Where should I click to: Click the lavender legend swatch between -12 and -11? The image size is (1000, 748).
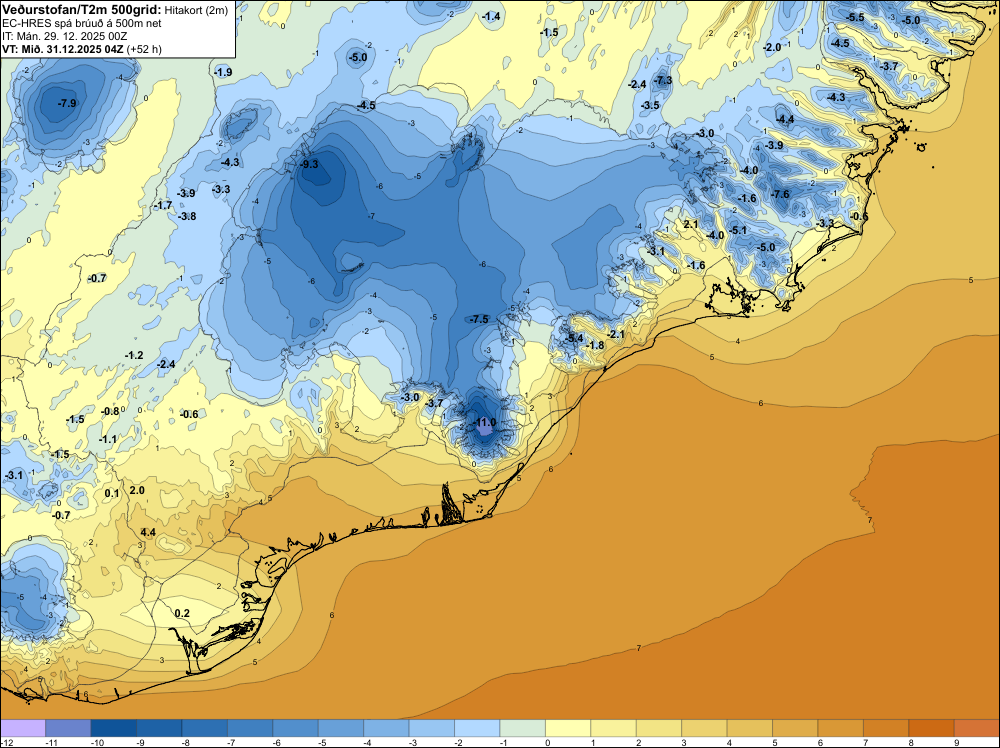23,728
